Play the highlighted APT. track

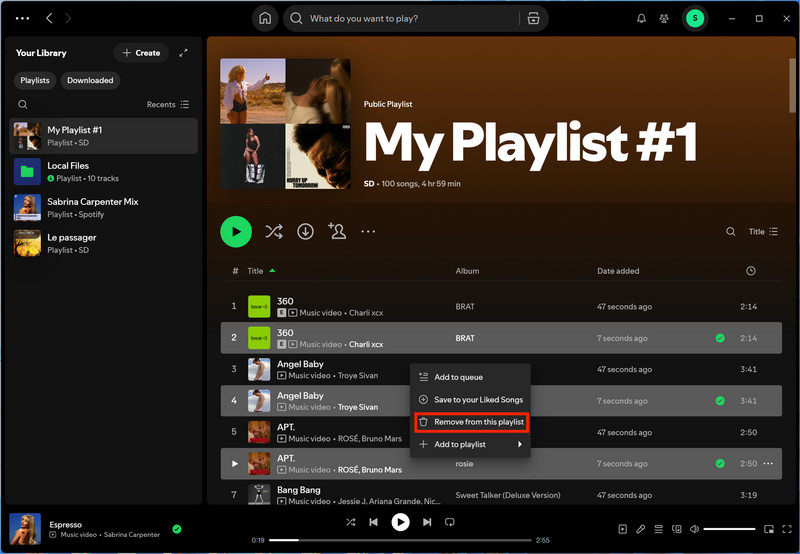pos(235,464)
